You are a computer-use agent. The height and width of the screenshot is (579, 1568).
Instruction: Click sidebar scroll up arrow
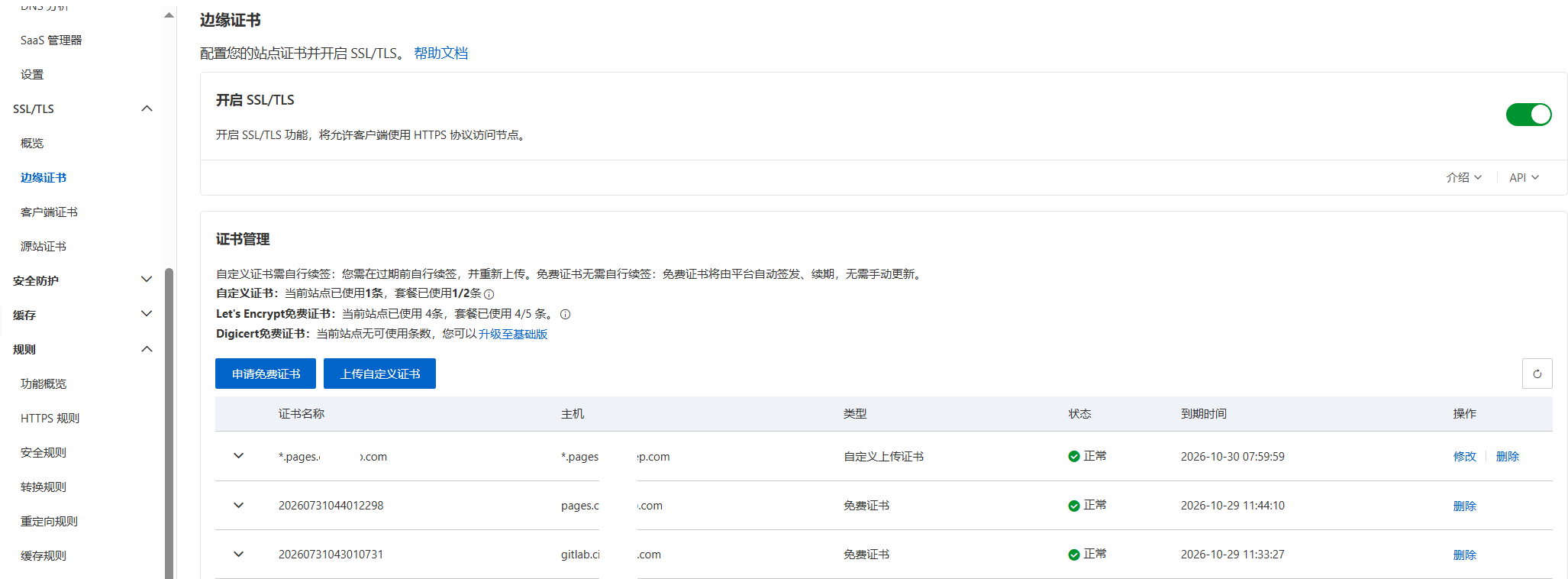coord(169,15)
